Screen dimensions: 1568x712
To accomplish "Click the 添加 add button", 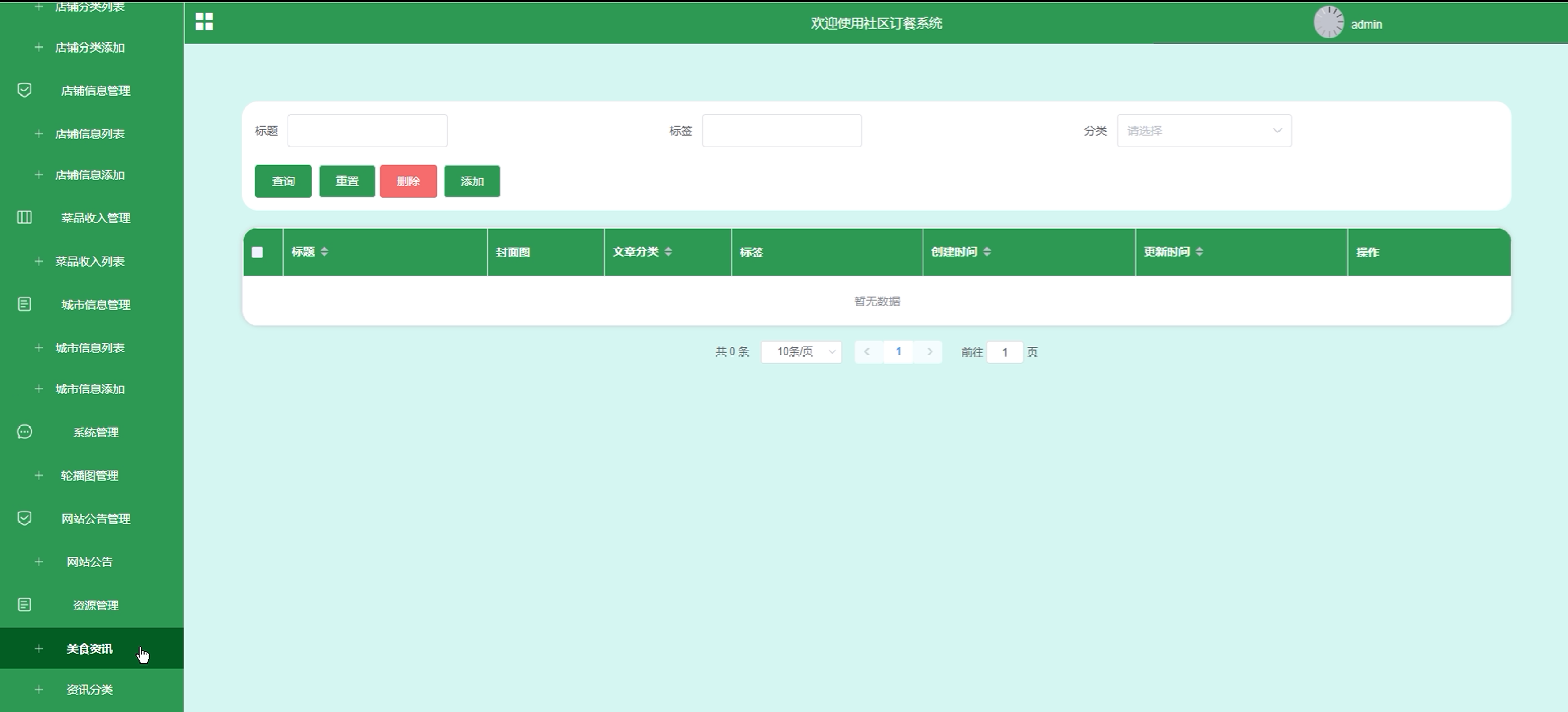I will coord(472,181).
